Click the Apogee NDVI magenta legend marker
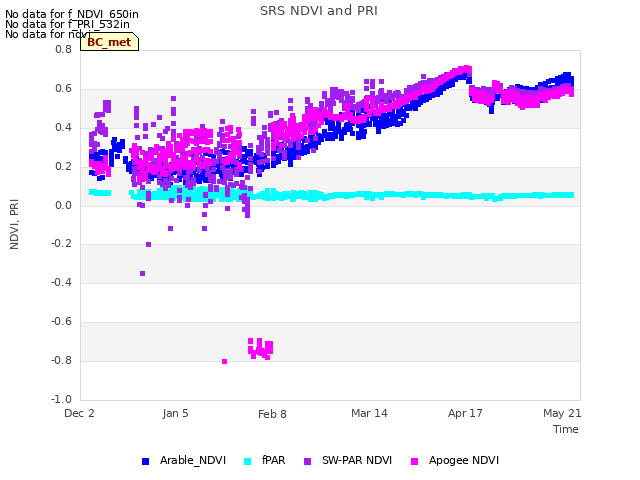Viewport: 640px width, 480px height. 414,461
